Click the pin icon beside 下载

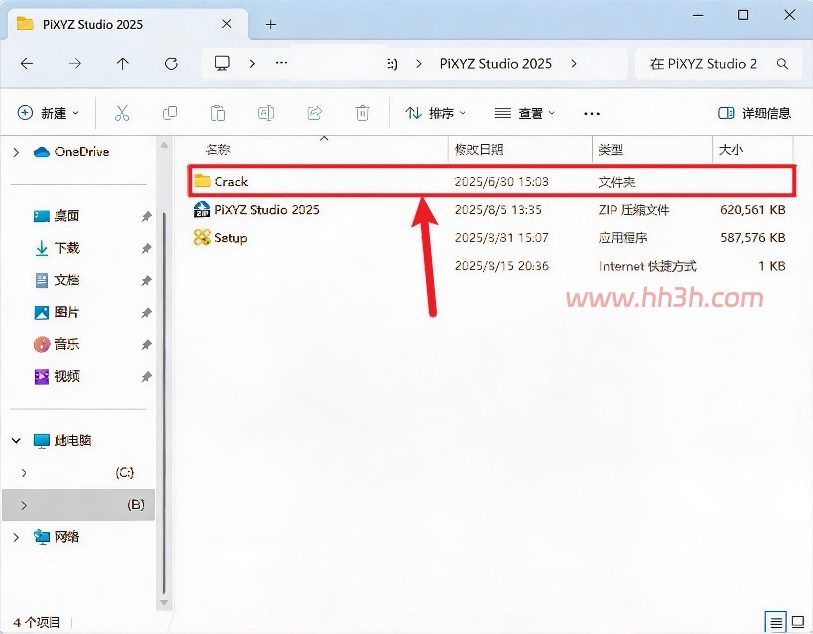147,248
